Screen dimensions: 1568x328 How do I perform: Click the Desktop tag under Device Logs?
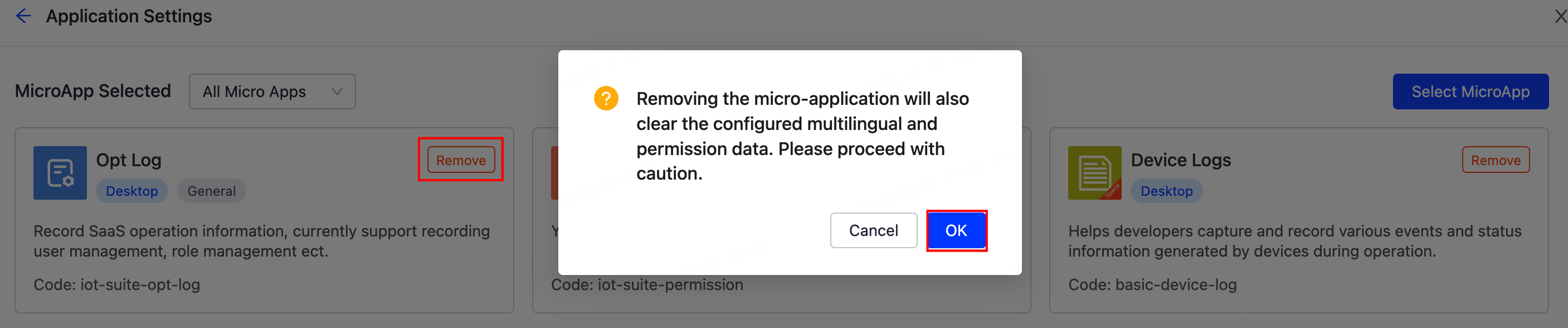1166,190
